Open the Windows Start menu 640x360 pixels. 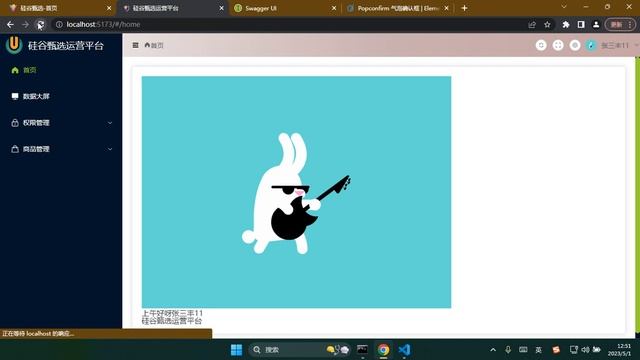[x=236, y=350]
